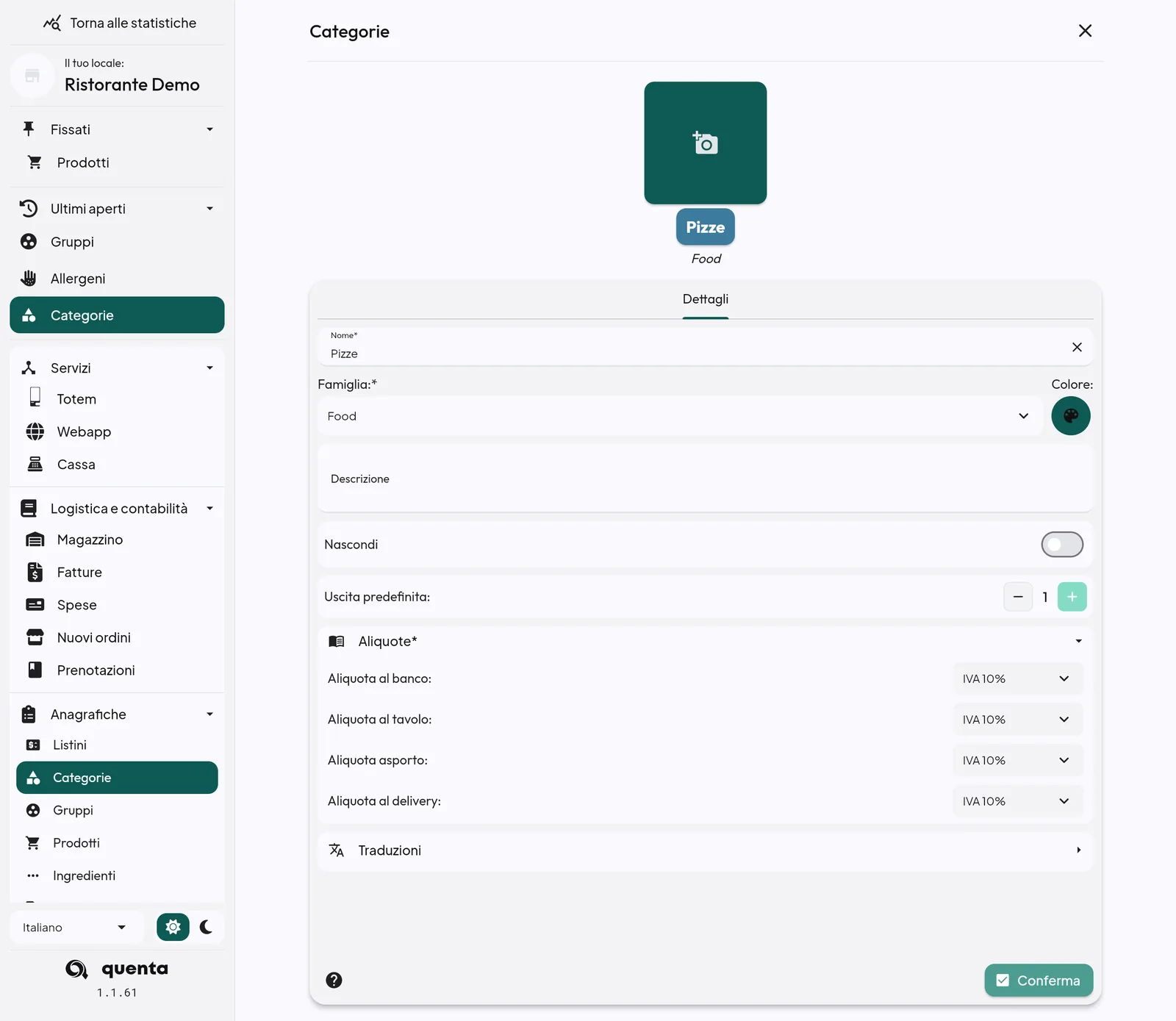The height and width of the screenshot is (1021, 1176).
Task: Close the Categorie panel
Action: tap(1085, 31)
